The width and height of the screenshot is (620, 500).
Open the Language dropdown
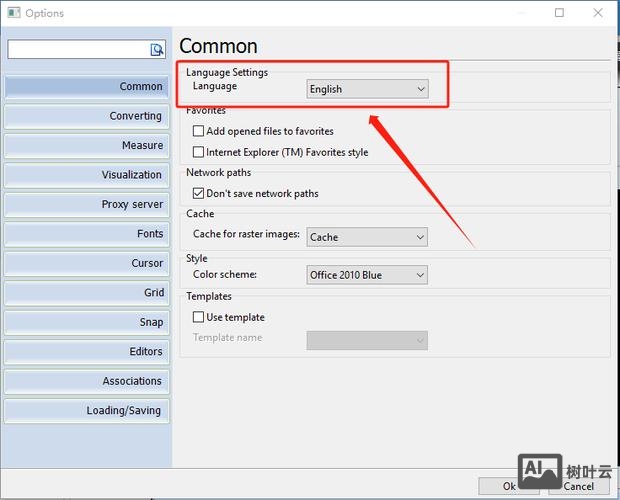click(x=367, y=89)
